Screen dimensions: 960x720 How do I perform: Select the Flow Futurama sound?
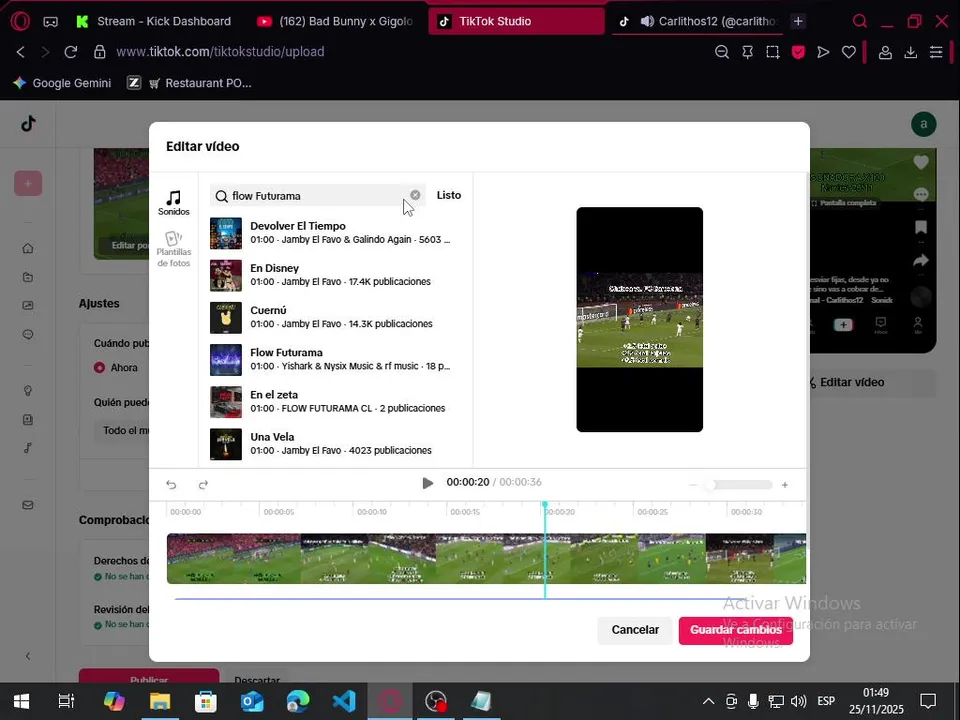(x=335, y=359)
